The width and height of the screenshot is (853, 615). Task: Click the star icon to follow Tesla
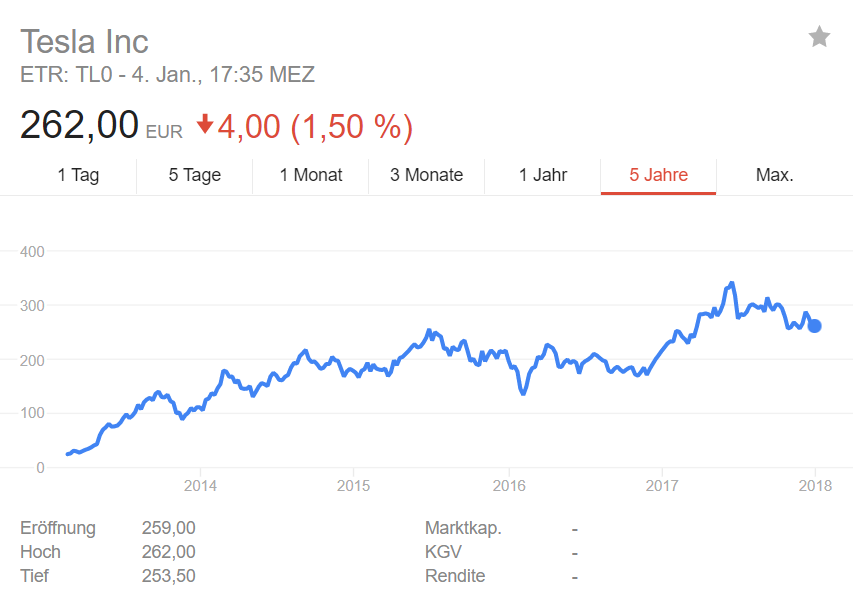point(819,38)
